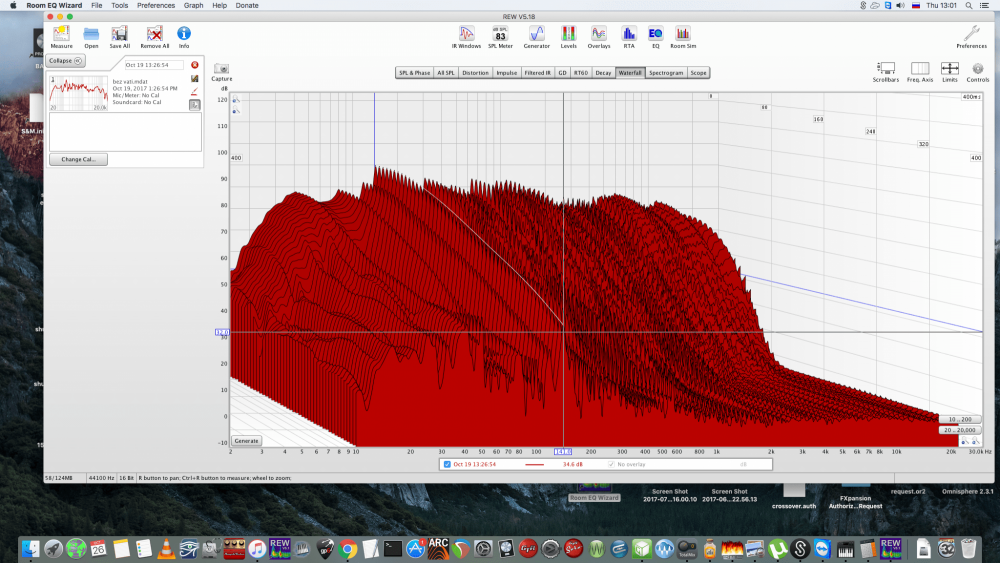Viewport: 1000px width, 563px height.
Task: Open the RTA tool
Action: tap(629, 37)
